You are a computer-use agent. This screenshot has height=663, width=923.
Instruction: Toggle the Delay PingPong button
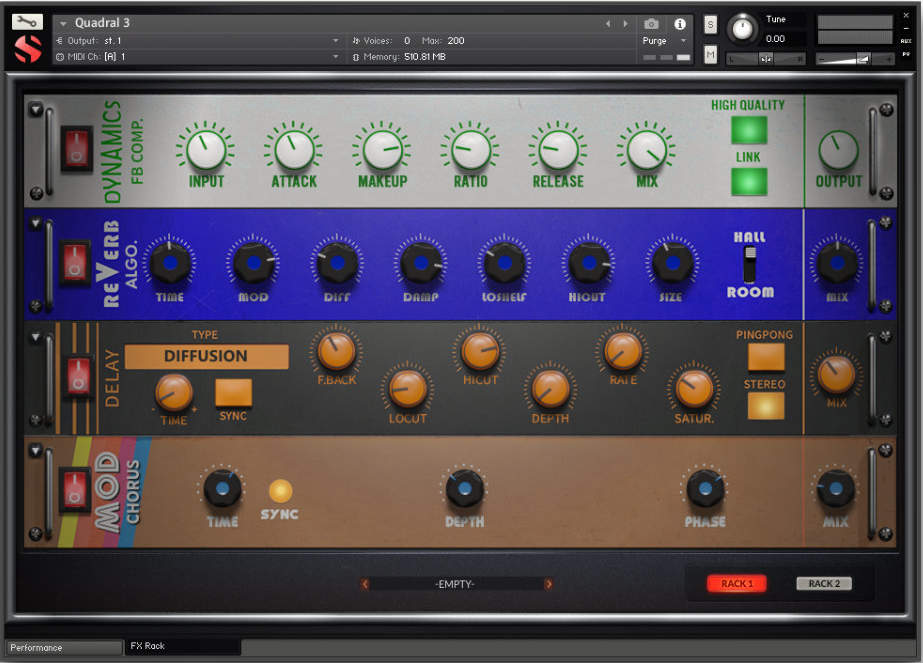coord(766,357)
